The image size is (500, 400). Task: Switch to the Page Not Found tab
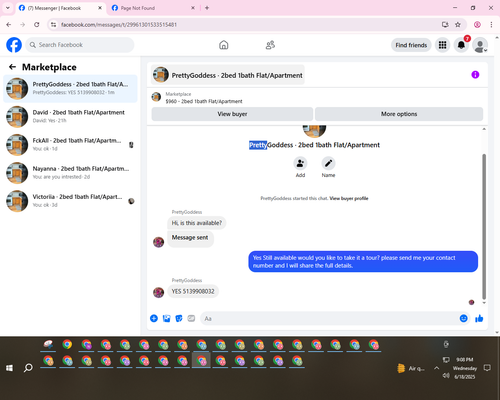tap(151, 8)
